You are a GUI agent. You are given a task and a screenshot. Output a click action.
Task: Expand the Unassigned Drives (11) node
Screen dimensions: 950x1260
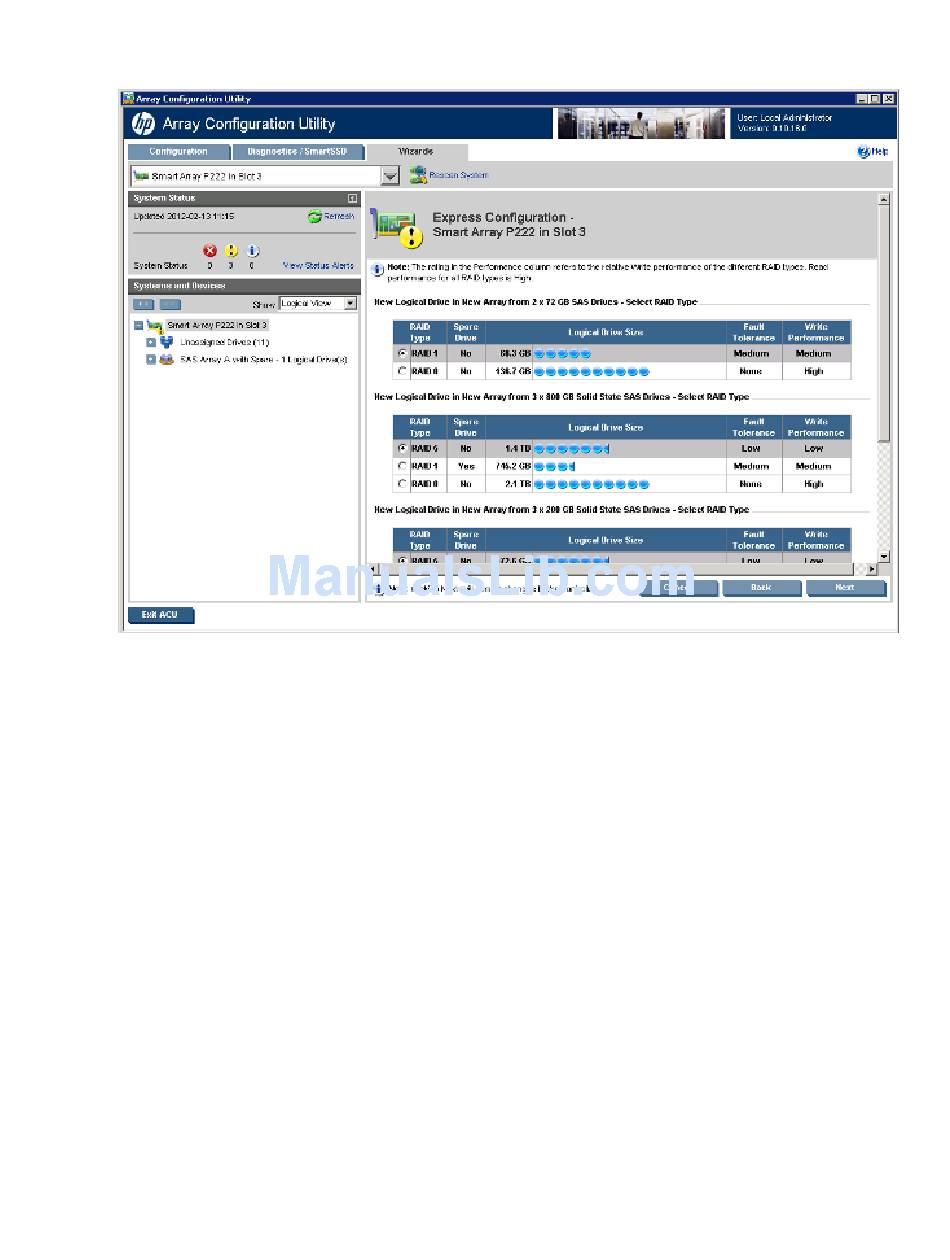click(x=151, y=342)
